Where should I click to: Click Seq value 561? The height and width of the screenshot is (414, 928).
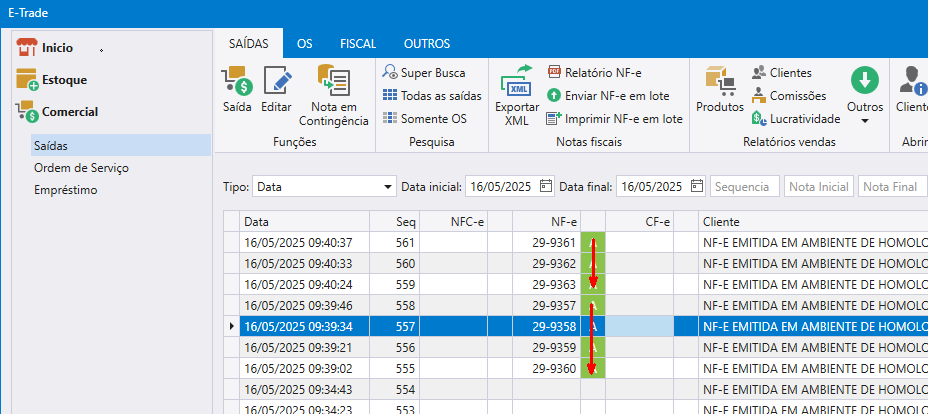pyautogui.click(x=406, y=242)
